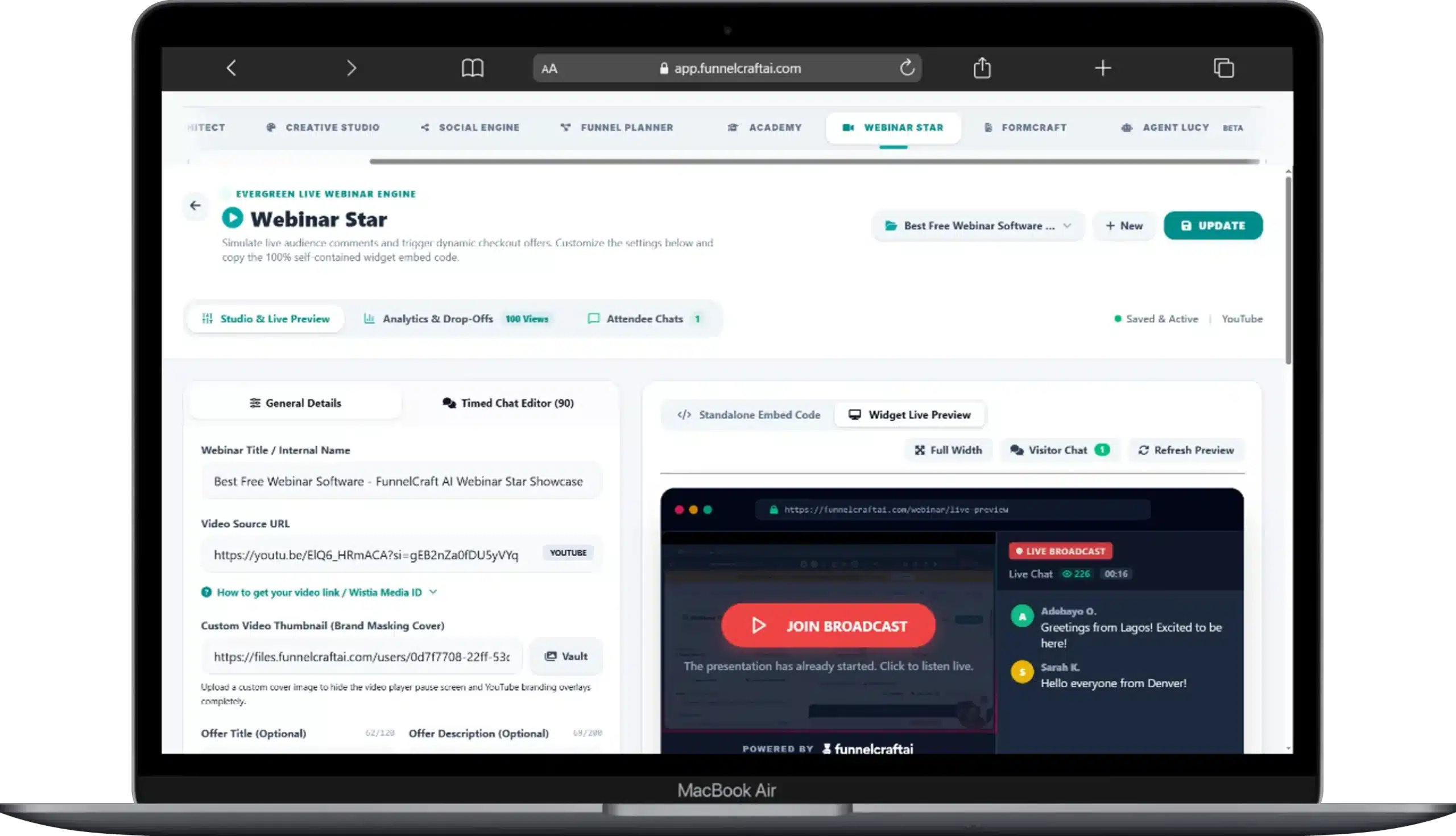The height and width of the screenshot is (836, 1456).
Task: Open a new tab with the plus icon
Action: (x=1103, y=68)
